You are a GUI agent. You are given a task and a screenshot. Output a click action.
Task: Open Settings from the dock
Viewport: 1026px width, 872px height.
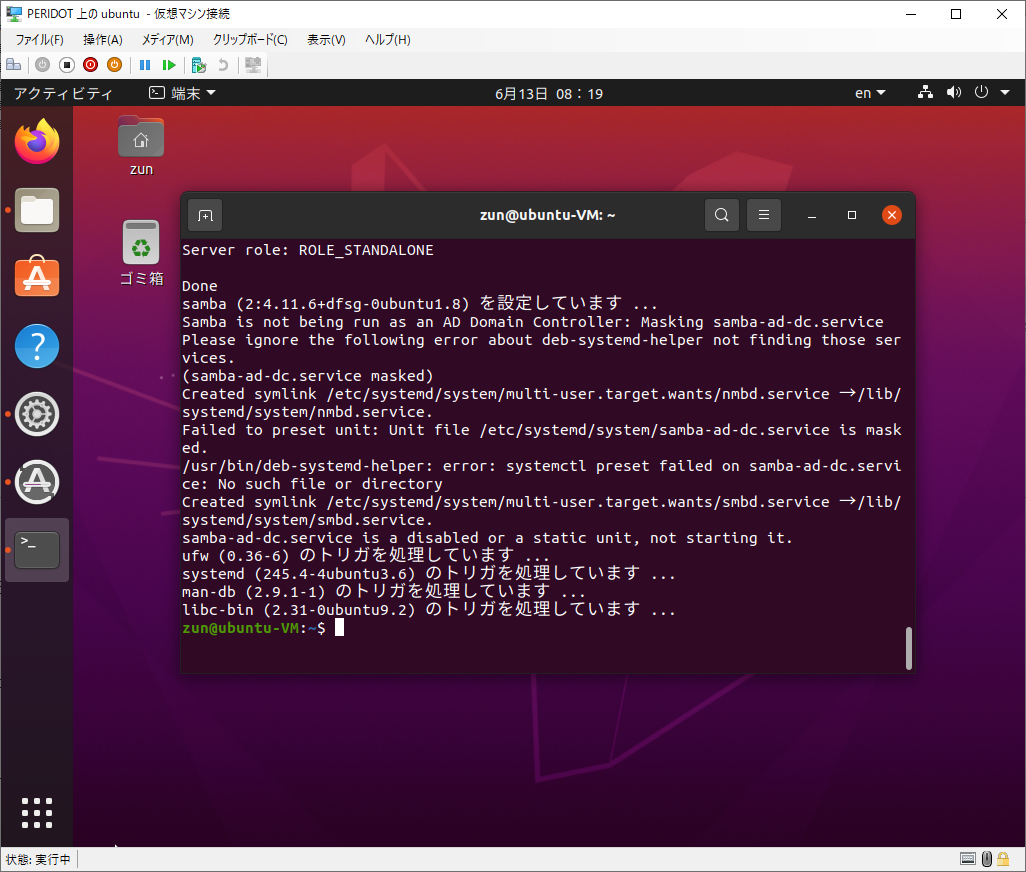pos(37,414)
